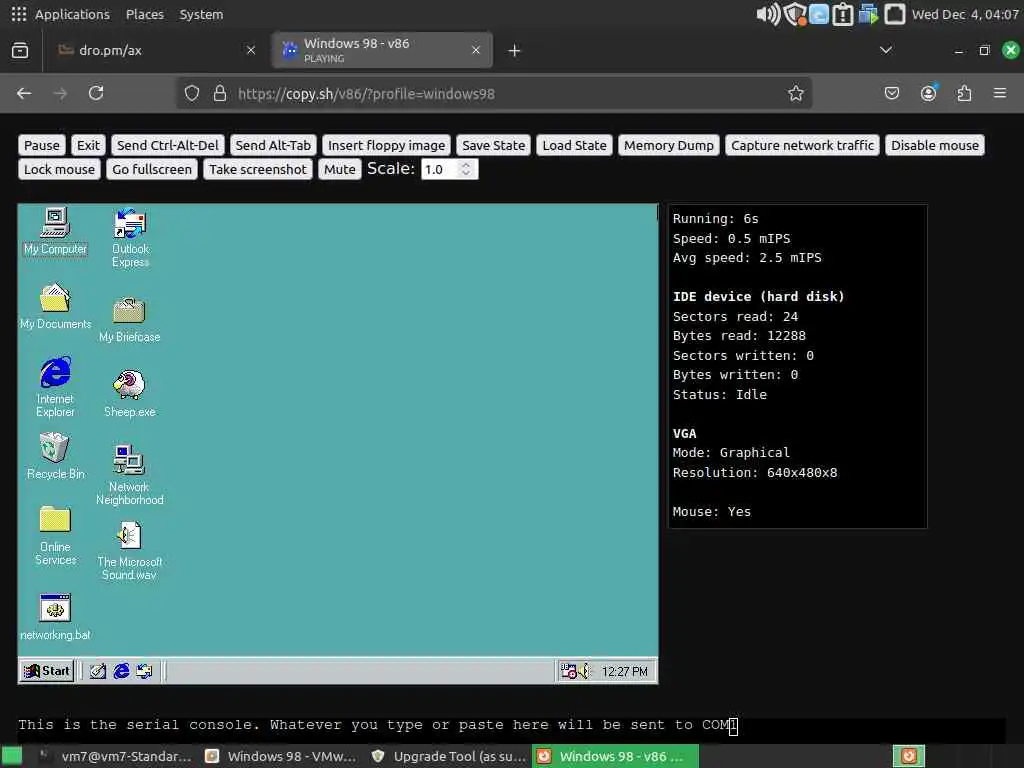Open the Firefox hamburger menu
The image size is (1024, 768).
tap(1000, 93)
